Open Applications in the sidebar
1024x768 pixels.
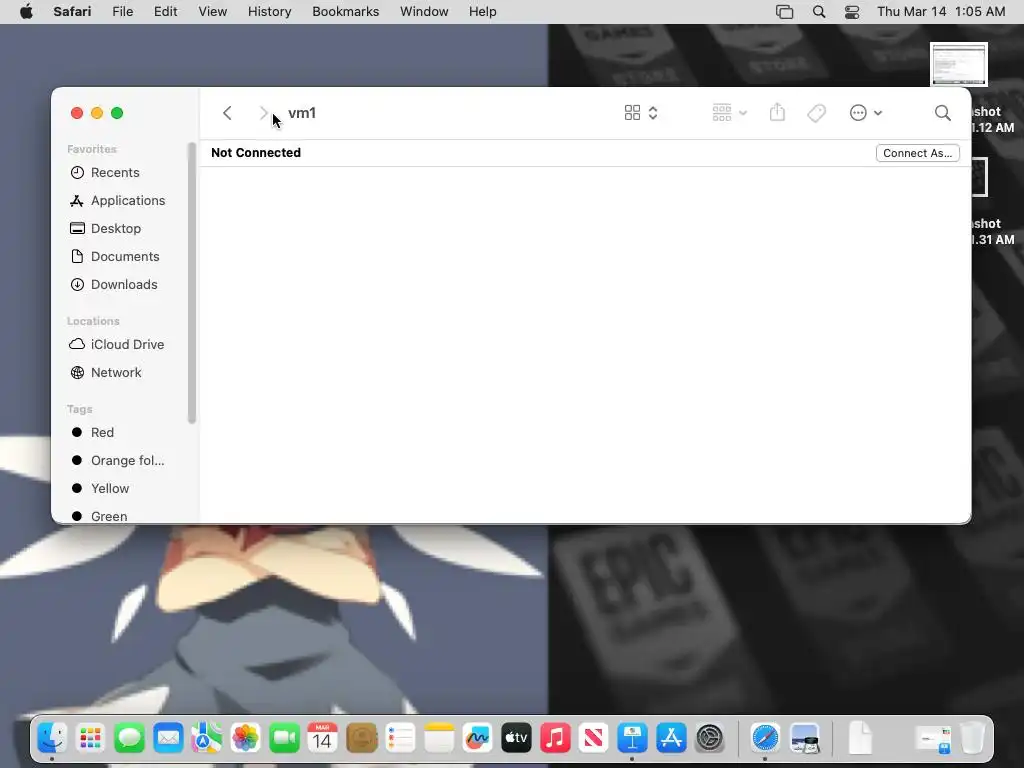(x=118, y=200)
